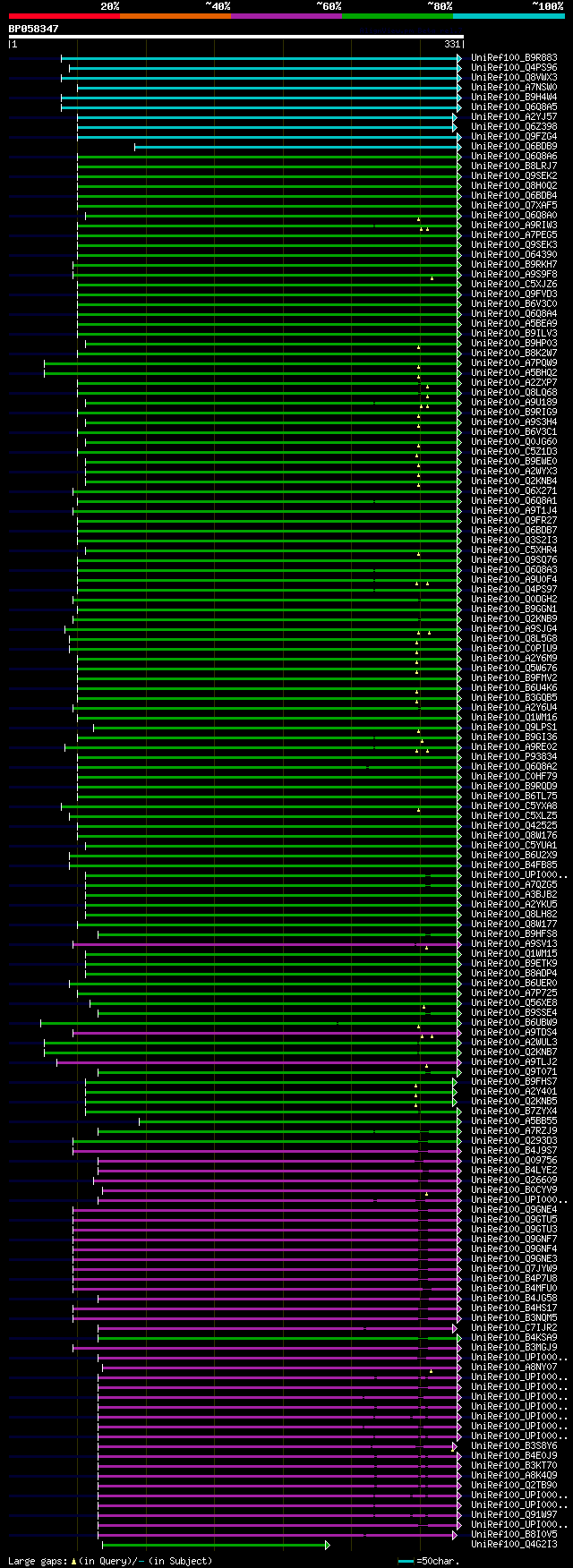Select hit label UniRef100_Q6X271
The image size is (573, 1568).
coord(514,491)
